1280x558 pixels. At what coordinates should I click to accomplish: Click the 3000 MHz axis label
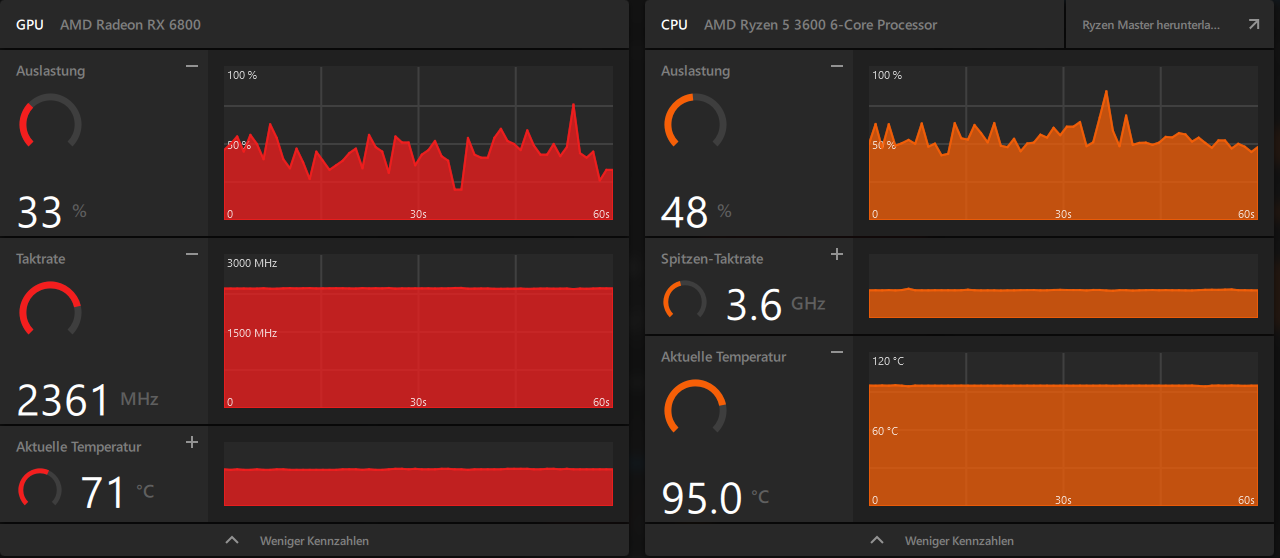point(252,264)
